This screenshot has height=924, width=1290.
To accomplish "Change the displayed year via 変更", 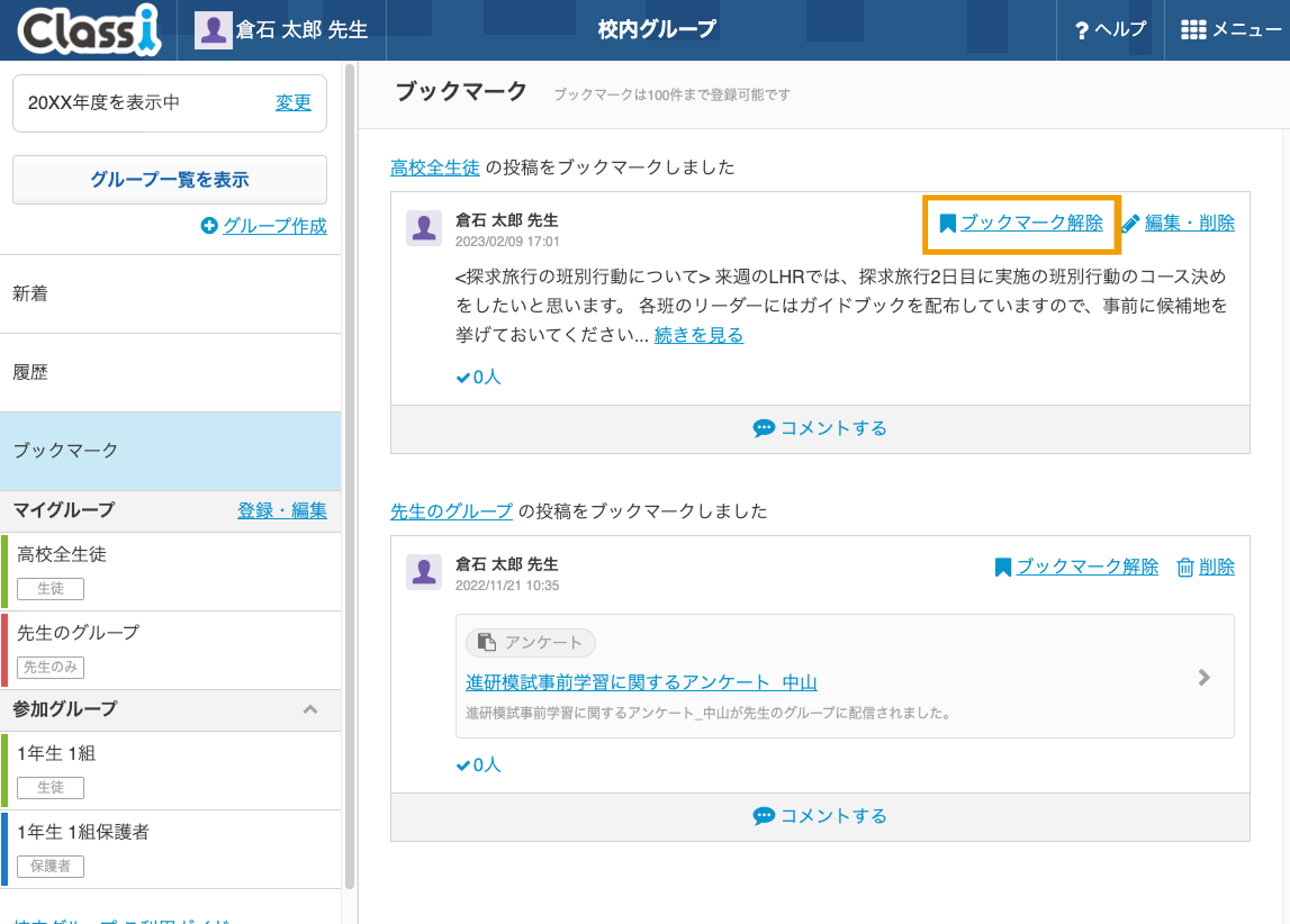I will (293, 102).
